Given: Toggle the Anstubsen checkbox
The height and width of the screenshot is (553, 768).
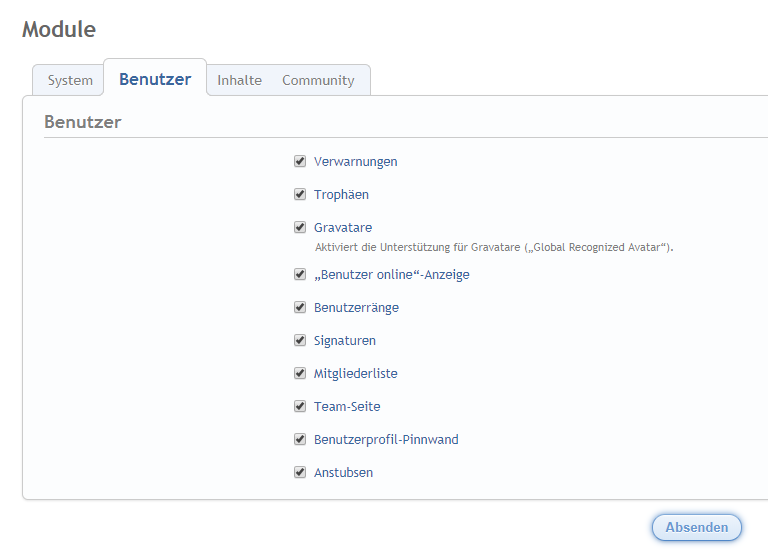Looking at the screenshot, I should 300,472.
